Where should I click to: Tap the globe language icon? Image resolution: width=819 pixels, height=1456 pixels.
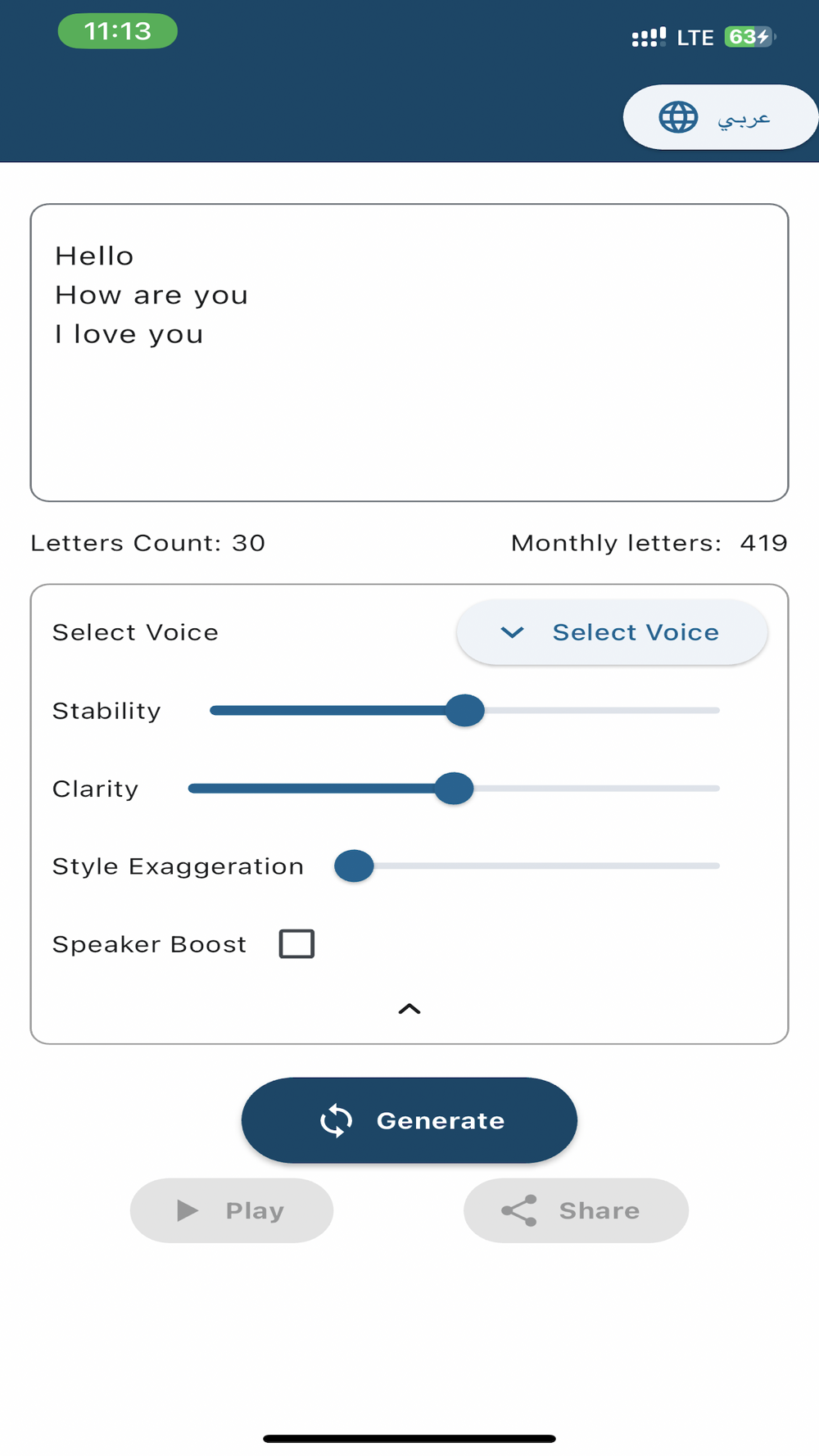pos(678,117)
